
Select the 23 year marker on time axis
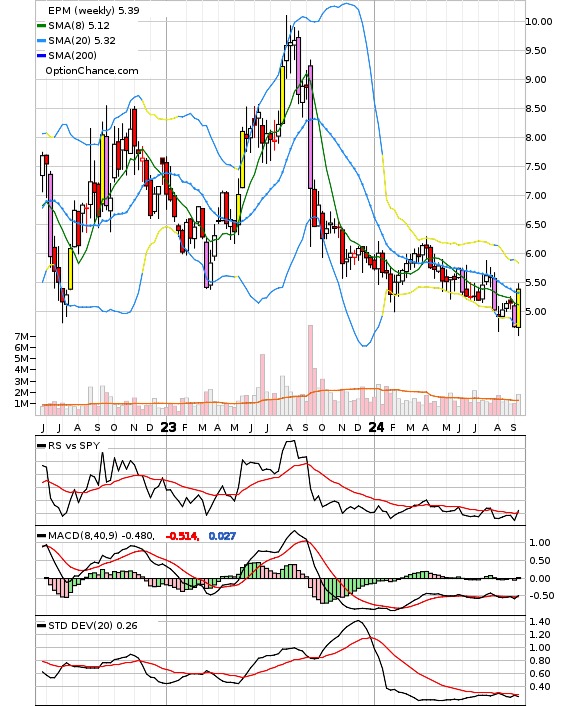click(x=168, y=427)
